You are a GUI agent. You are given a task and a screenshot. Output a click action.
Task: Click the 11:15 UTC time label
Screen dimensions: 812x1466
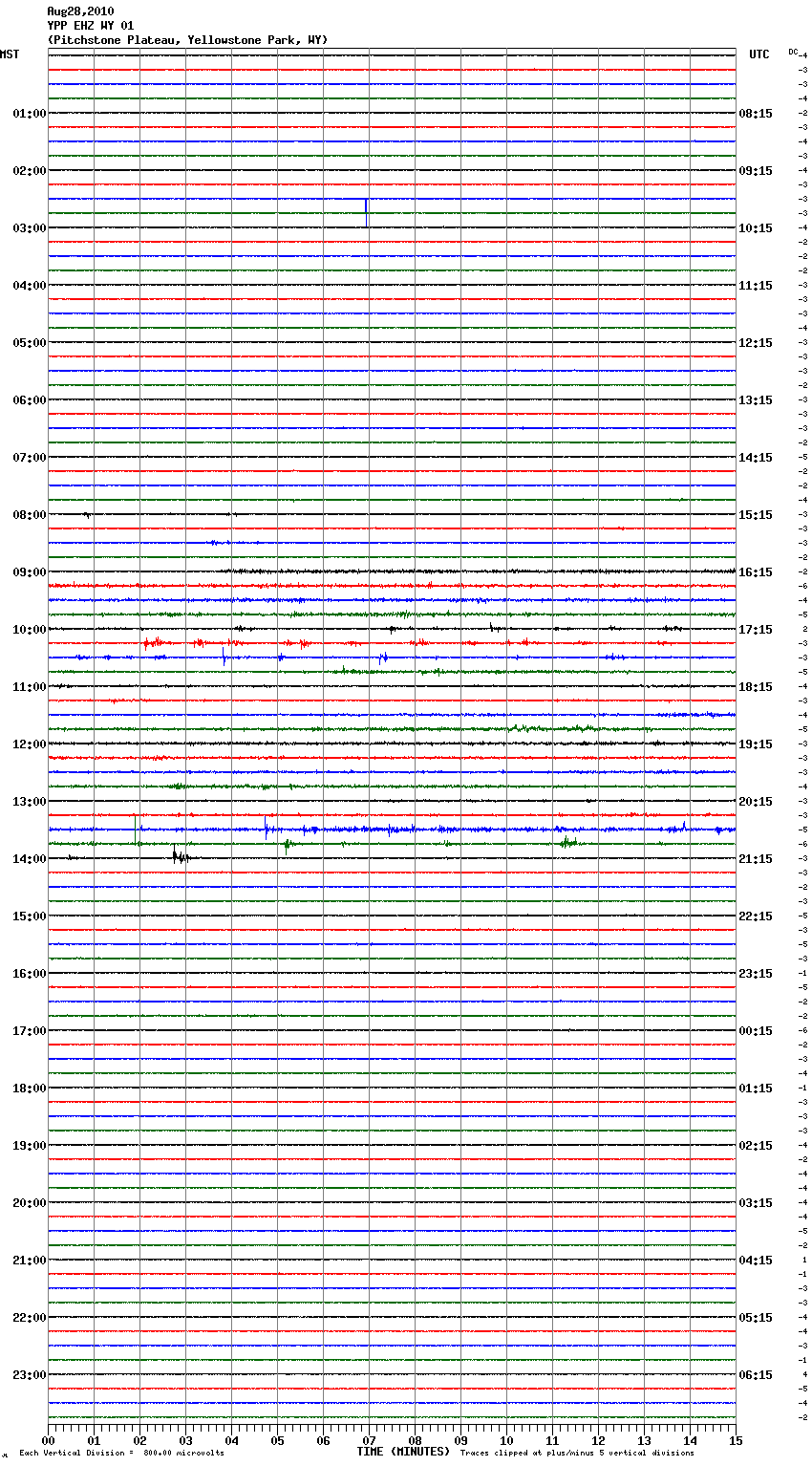[x=756, y=286]
